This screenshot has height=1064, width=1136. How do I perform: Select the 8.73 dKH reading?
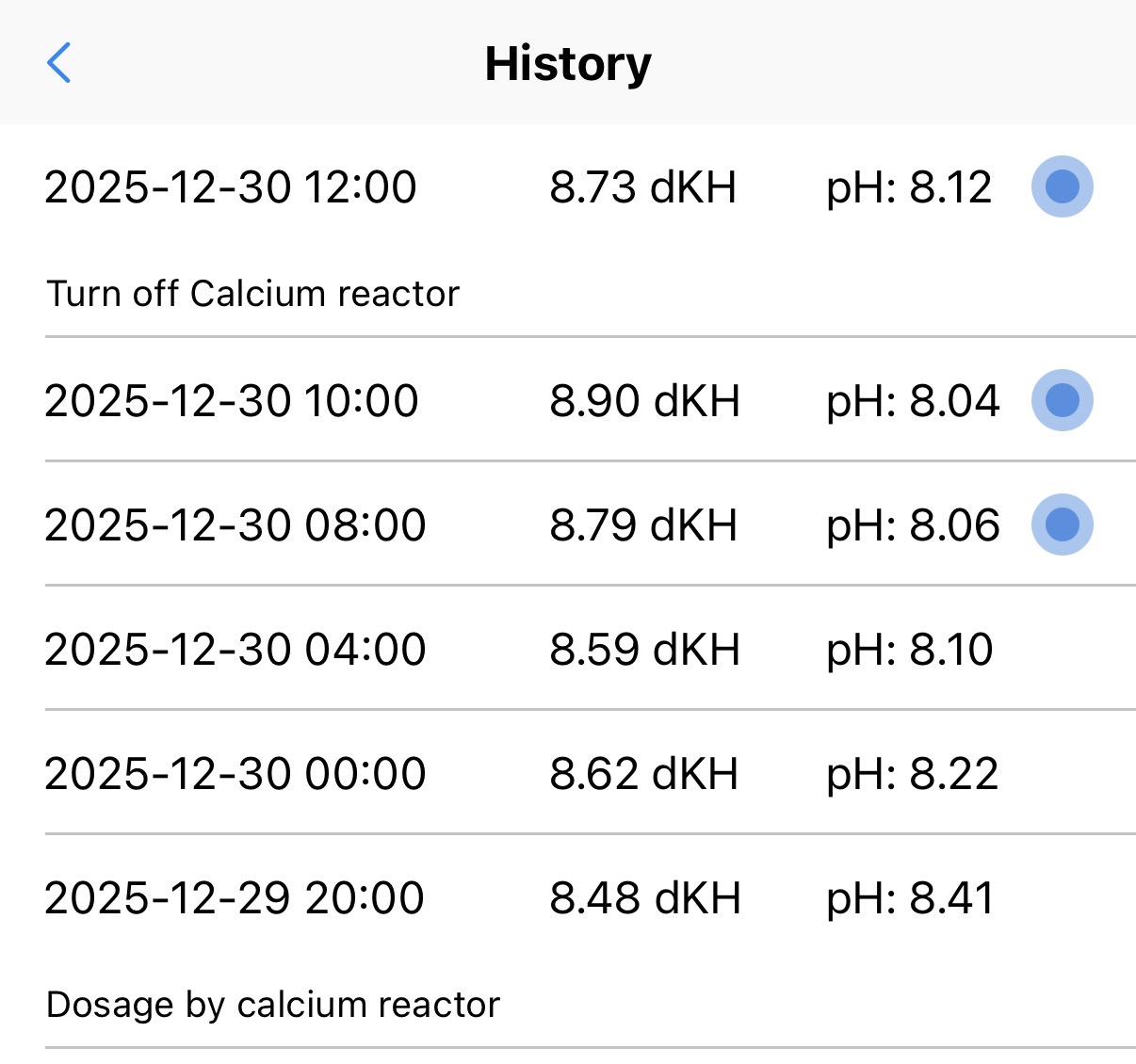(642, 186)
